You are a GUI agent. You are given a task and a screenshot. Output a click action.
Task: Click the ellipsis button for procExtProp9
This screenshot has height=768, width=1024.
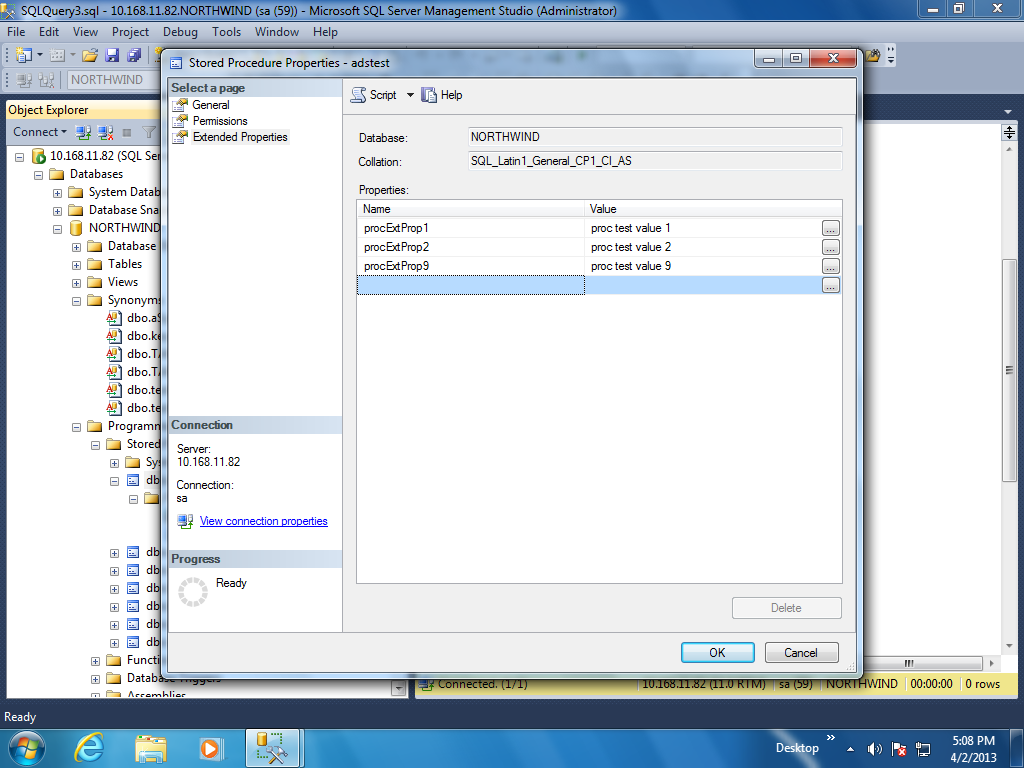pos(830,266)
